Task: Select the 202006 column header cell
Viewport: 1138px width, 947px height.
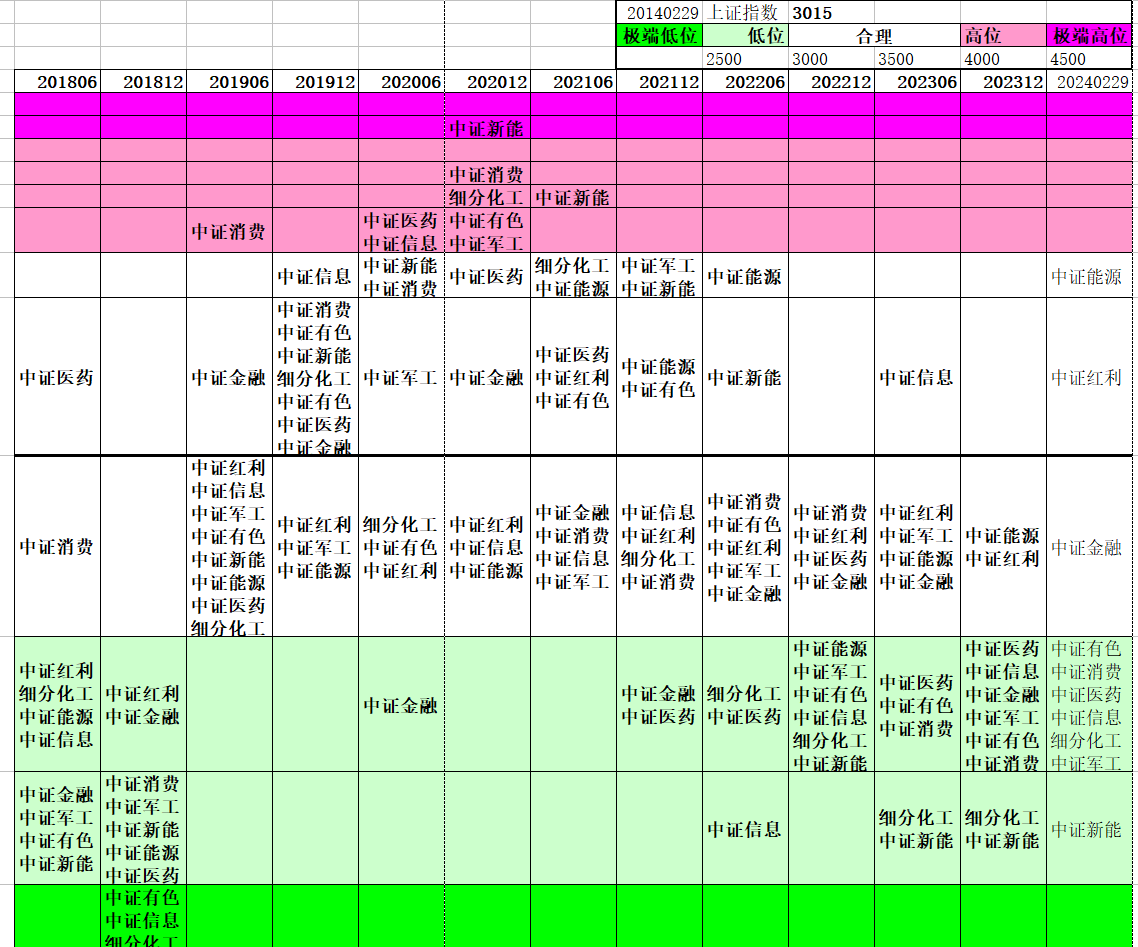Action: click(401, 81)
